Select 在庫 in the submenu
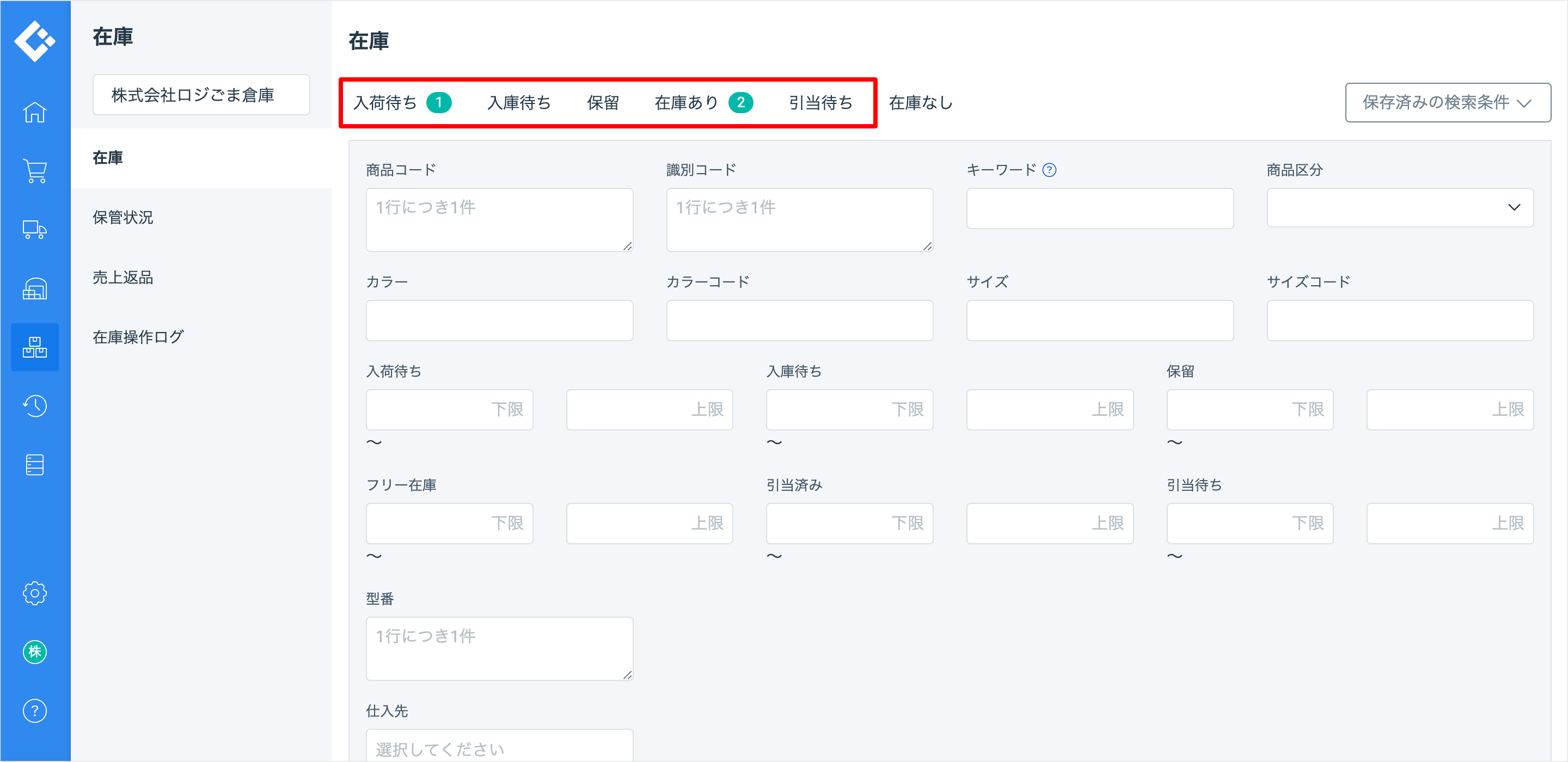 [x=201, y=158]
